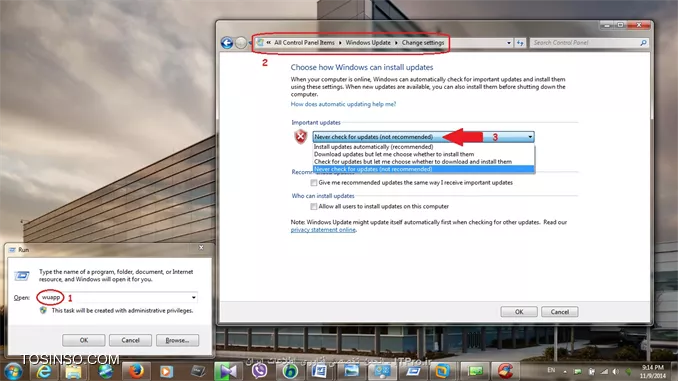
Task: Minimize the Windows Update window
Action: (606, 26)
